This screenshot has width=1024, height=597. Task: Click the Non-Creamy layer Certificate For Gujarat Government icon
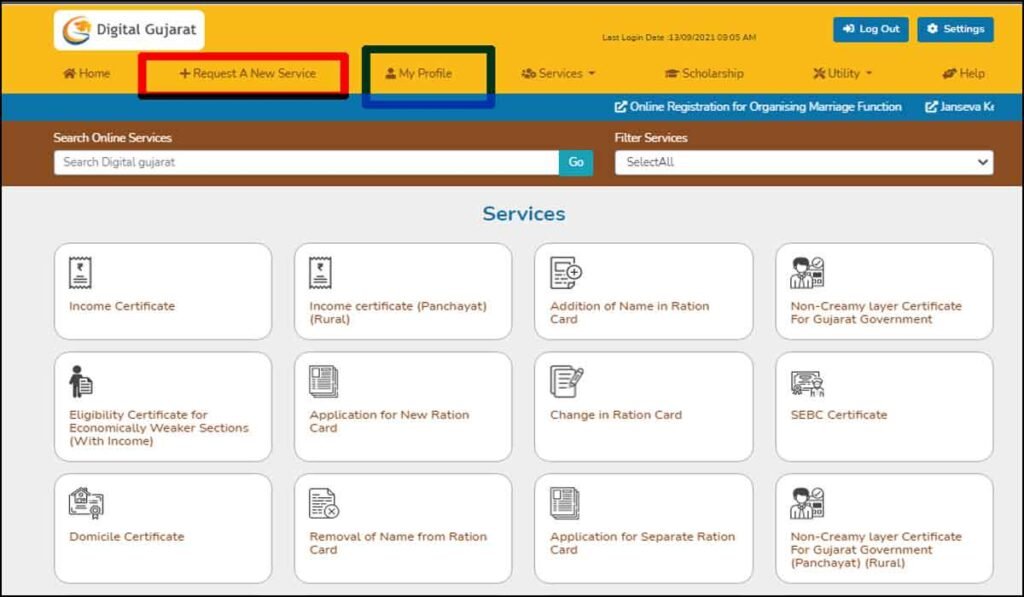coord(807,272)
